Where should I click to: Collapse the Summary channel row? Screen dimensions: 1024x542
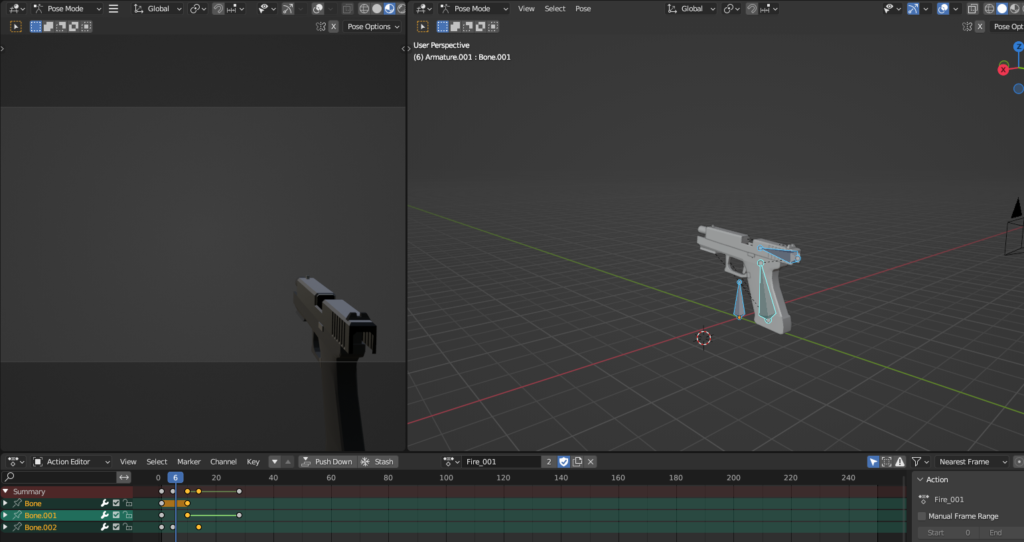[x=5, y=491]
